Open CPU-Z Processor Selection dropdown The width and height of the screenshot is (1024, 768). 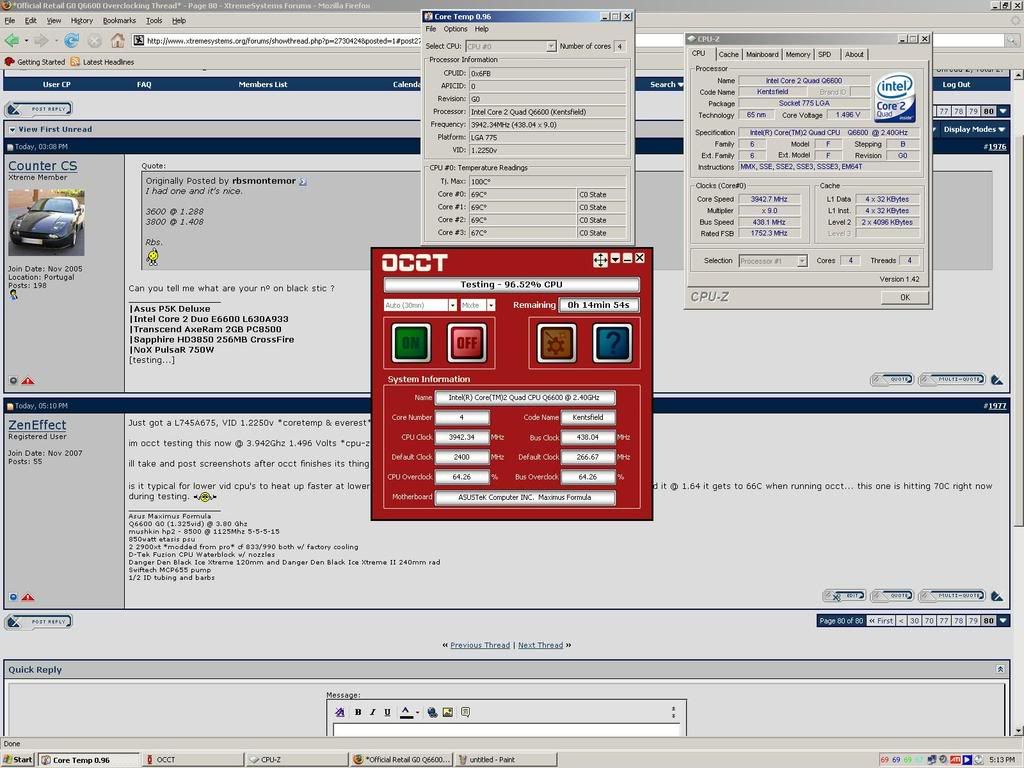[x=802, y=261]
